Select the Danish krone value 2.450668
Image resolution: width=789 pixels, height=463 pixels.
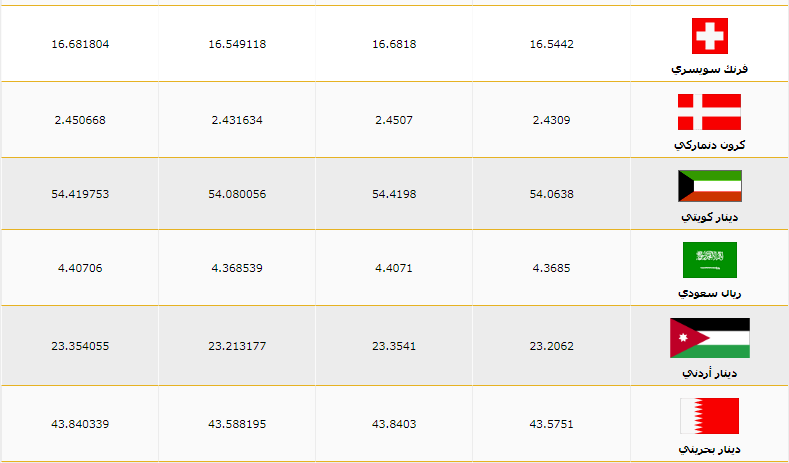pyautogui.click(x=80, y=120)
